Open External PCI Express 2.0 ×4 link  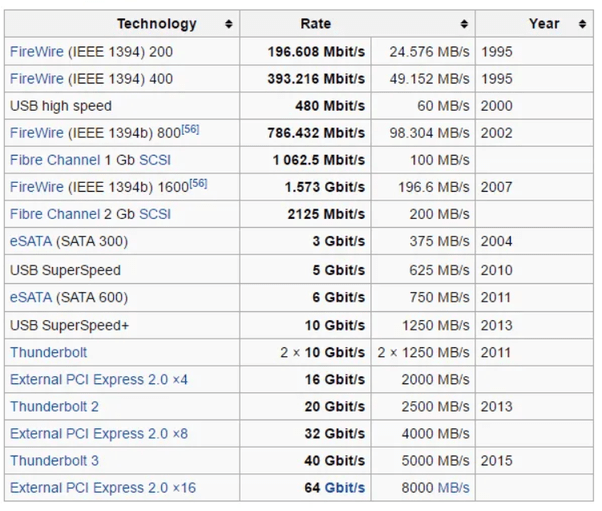99,380
